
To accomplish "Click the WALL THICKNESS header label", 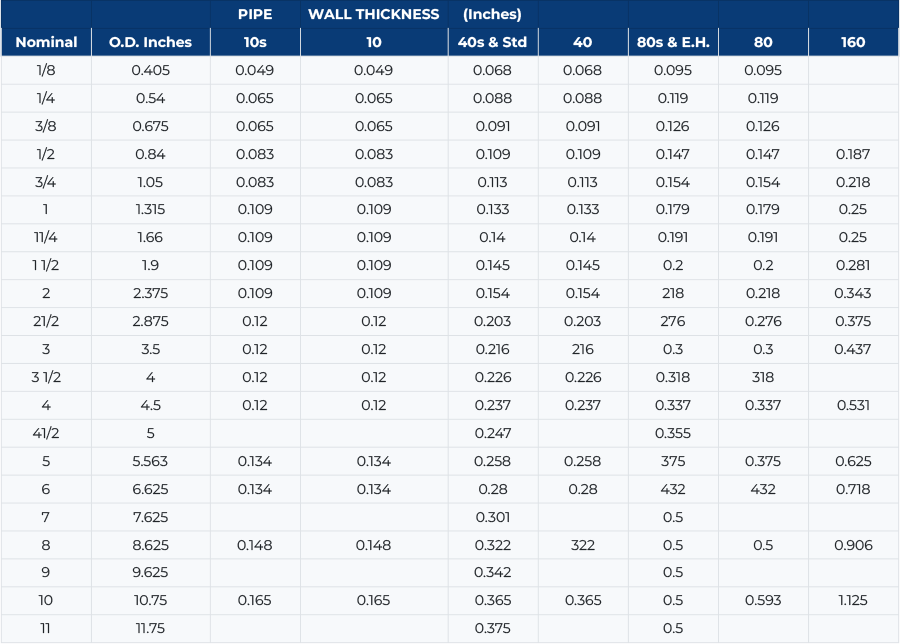I will pos(373,14).
